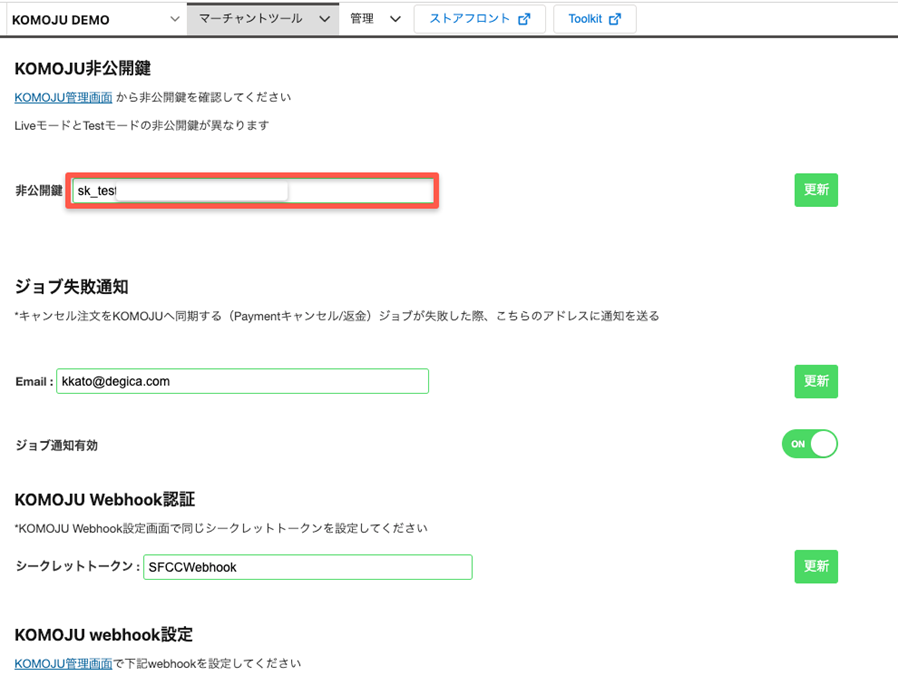This screenshot has height=686, width=898.
Task: Open the 管理 menu
Action: point(375,19)
